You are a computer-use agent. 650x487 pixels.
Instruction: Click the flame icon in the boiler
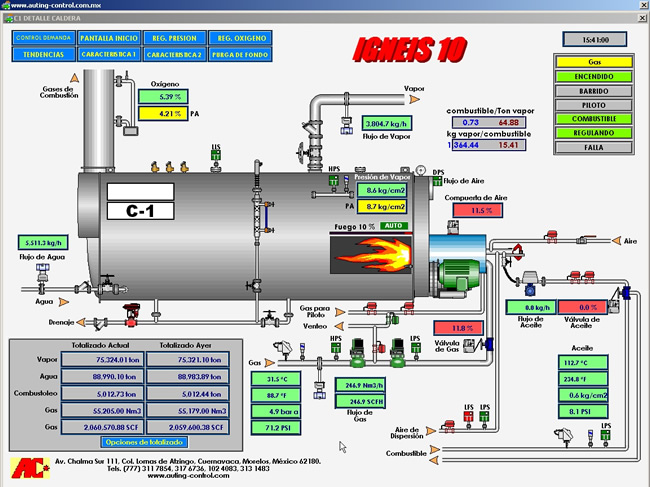coord(371,254)
